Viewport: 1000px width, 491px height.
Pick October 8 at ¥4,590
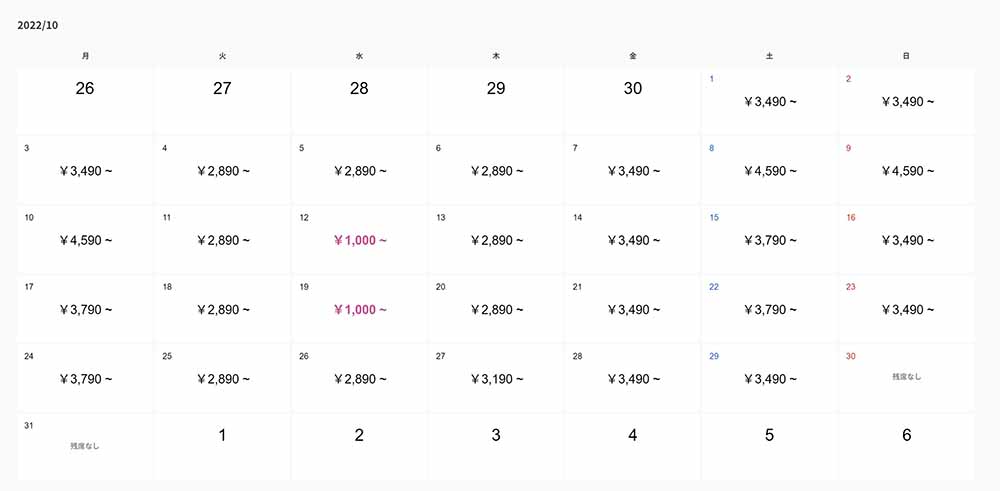coord(770,171)
